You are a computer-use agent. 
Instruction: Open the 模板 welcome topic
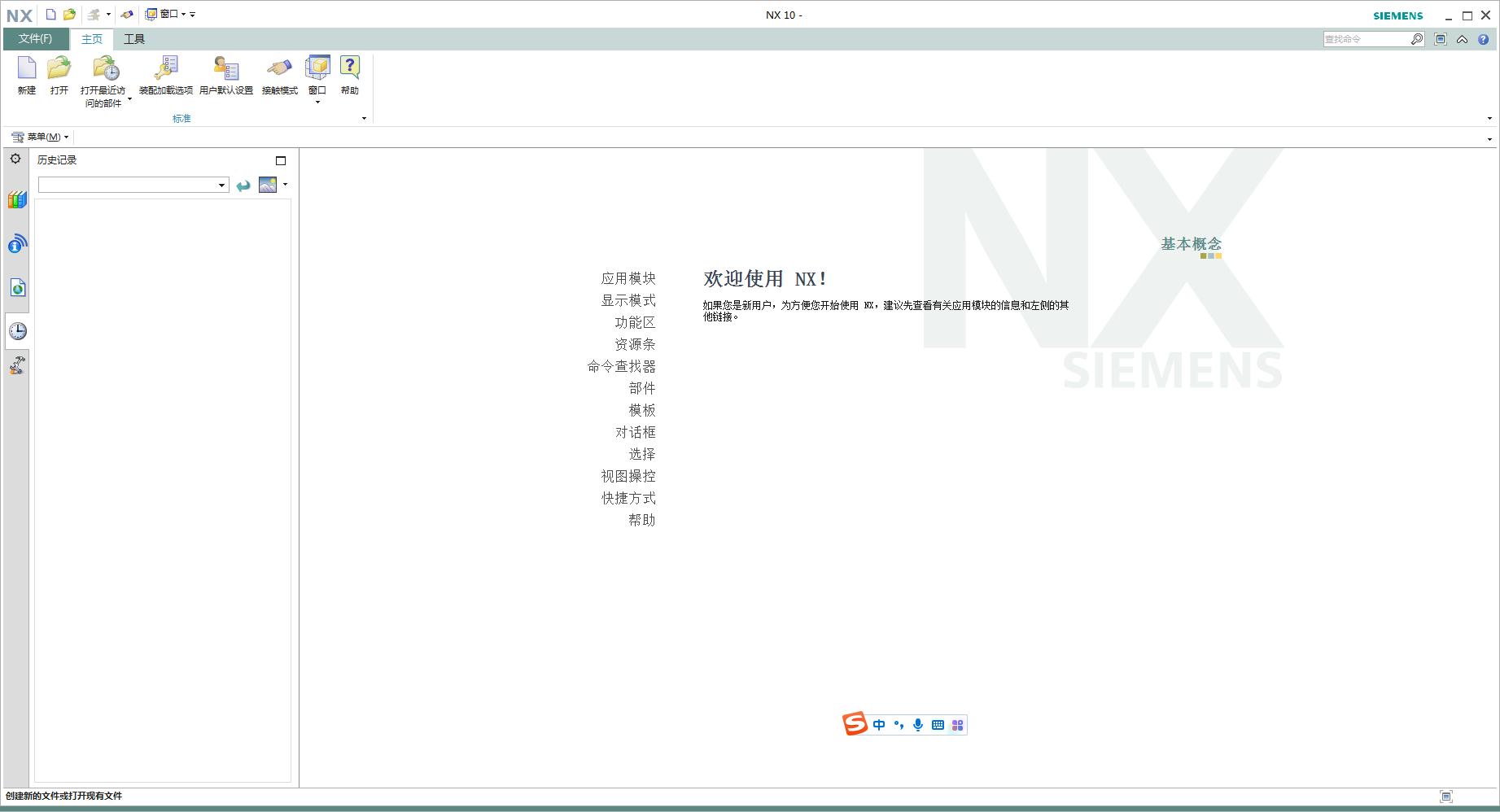(x=642, y=410)
